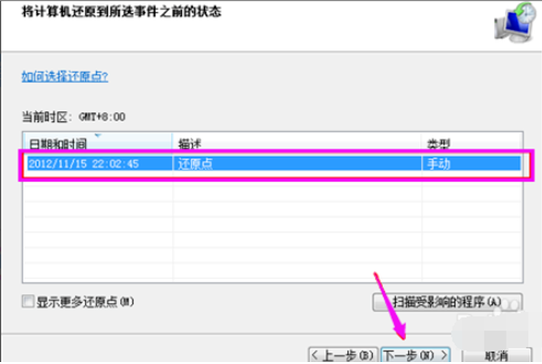The image size is (542, 364).
Task: Click the 类型 column header
Action: coord(471,142)
